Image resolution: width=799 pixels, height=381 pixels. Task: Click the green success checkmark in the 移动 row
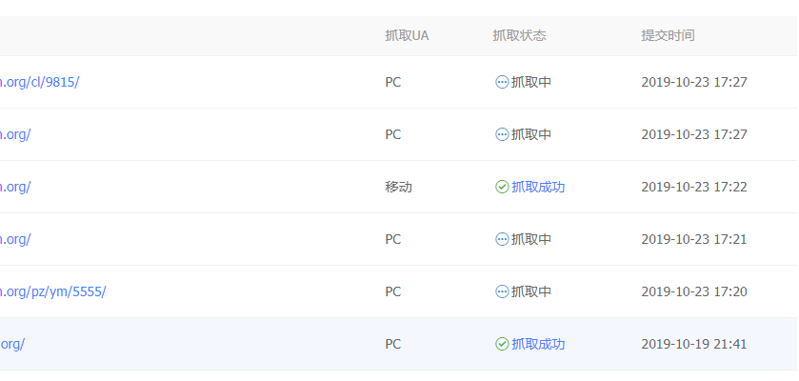pos(502,187)
